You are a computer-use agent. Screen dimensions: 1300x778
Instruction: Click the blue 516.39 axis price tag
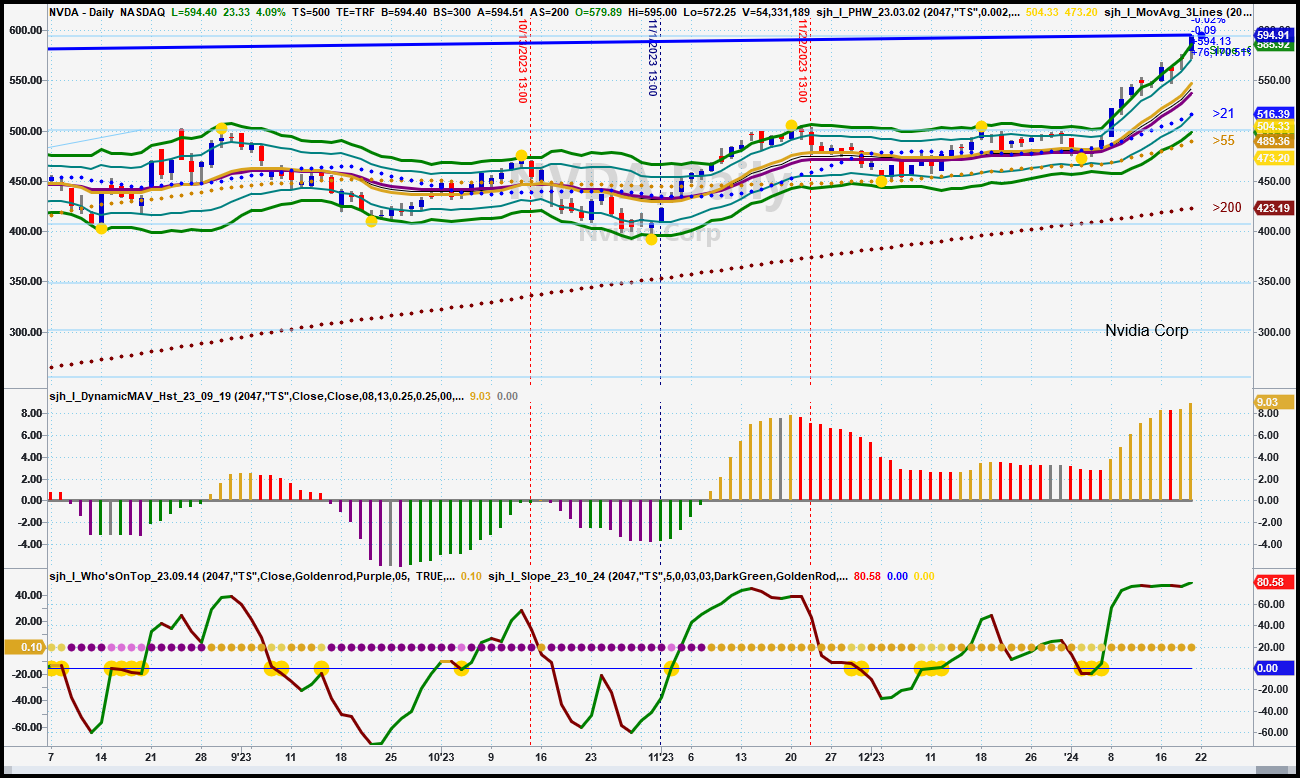pyautogui.click(x=1272, y=114)
